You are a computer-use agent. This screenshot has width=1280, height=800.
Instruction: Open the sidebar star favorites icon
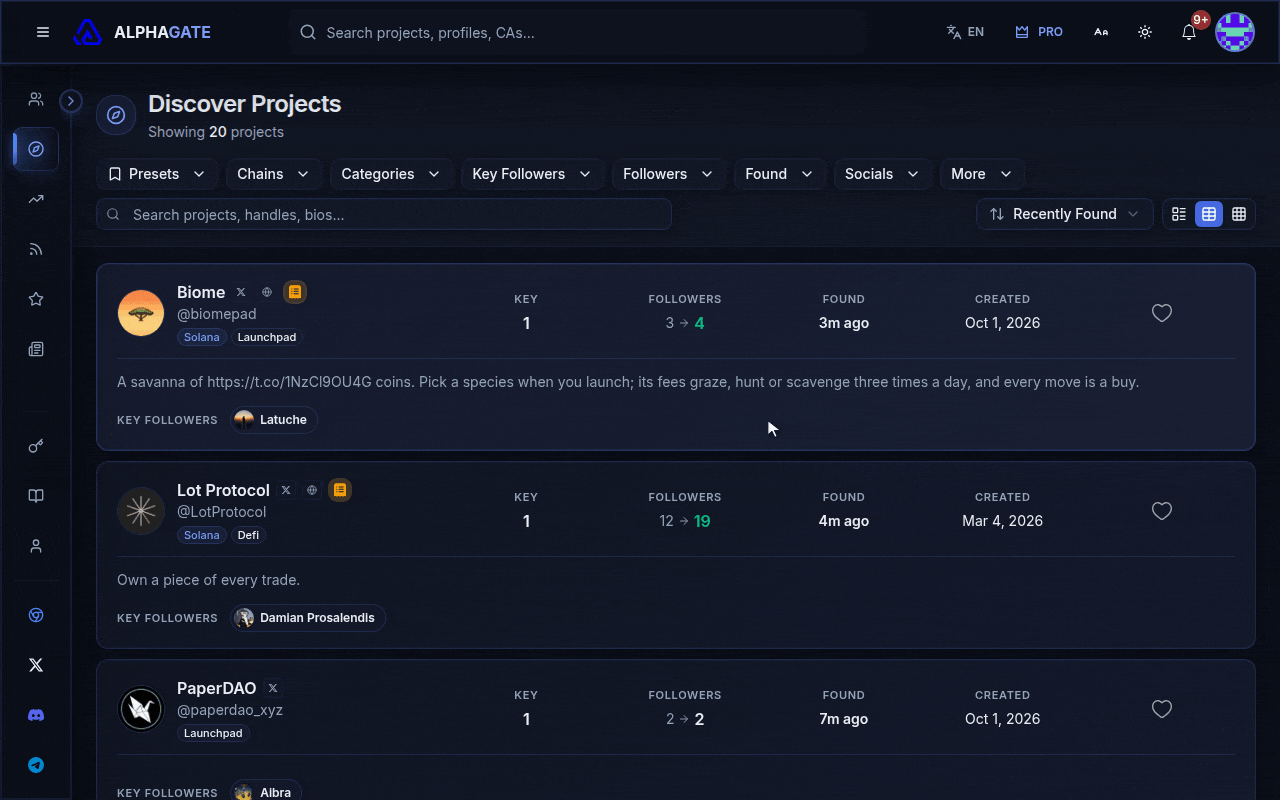(x=36, y=299)
